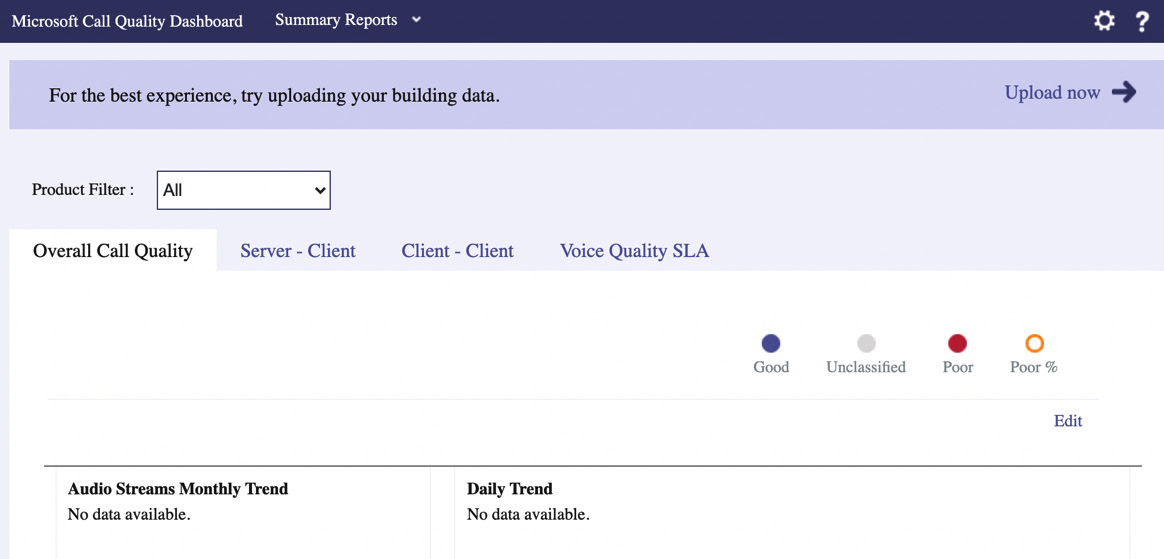Image resolution: width=1164 pixels, height=559 pixels.
Task: Click the Good legend label
Action: 771,367
